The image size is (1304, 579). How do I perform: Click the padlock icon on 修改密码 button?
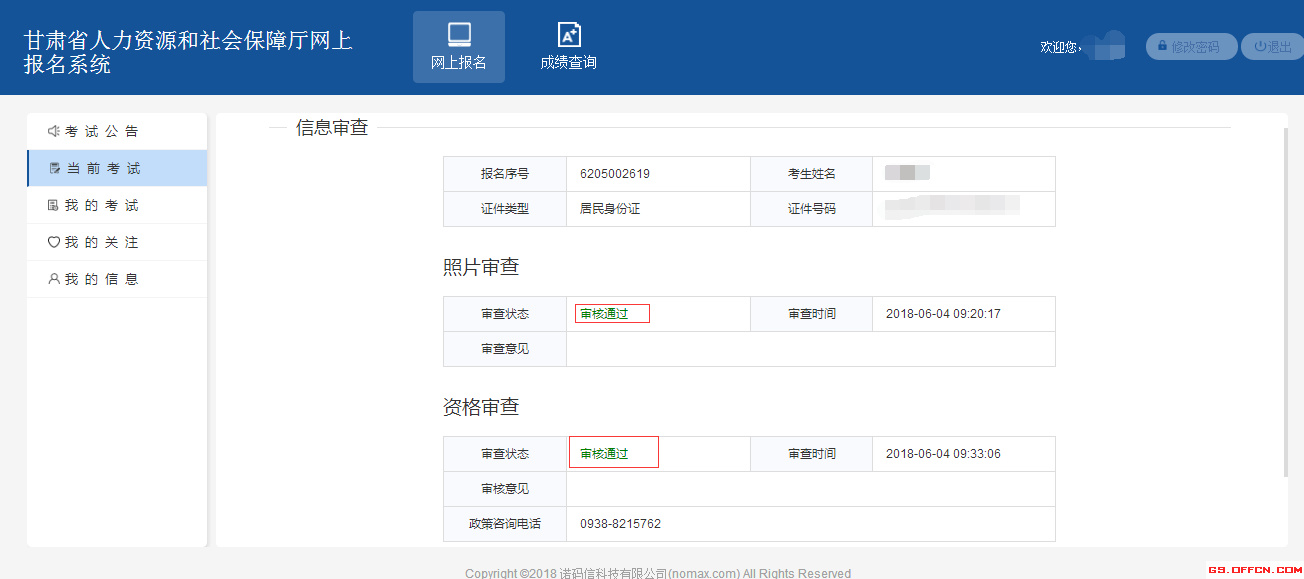click(1162, 46)
